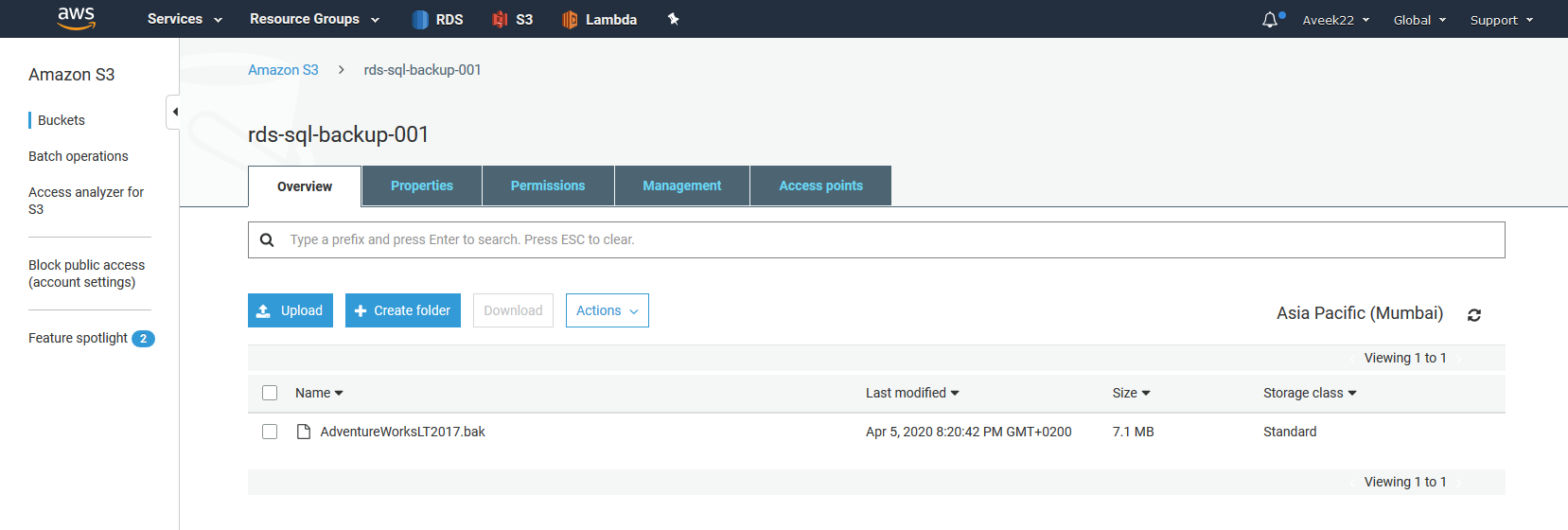Open the Feature spotlight badge 2
Screen dimensions: 1568x530
click(x=143, y=339)
